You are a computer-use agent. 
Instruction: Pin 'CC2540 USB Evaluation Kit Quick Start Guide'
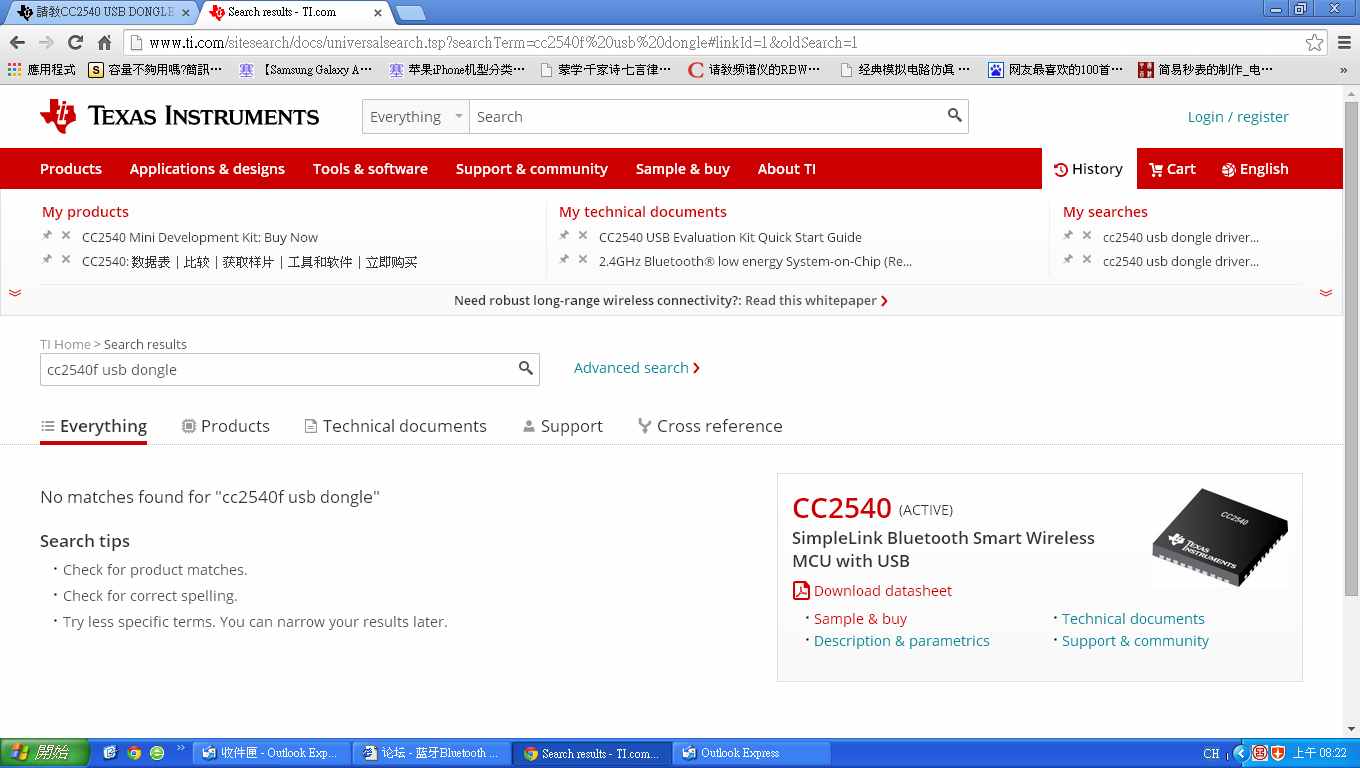564,236
